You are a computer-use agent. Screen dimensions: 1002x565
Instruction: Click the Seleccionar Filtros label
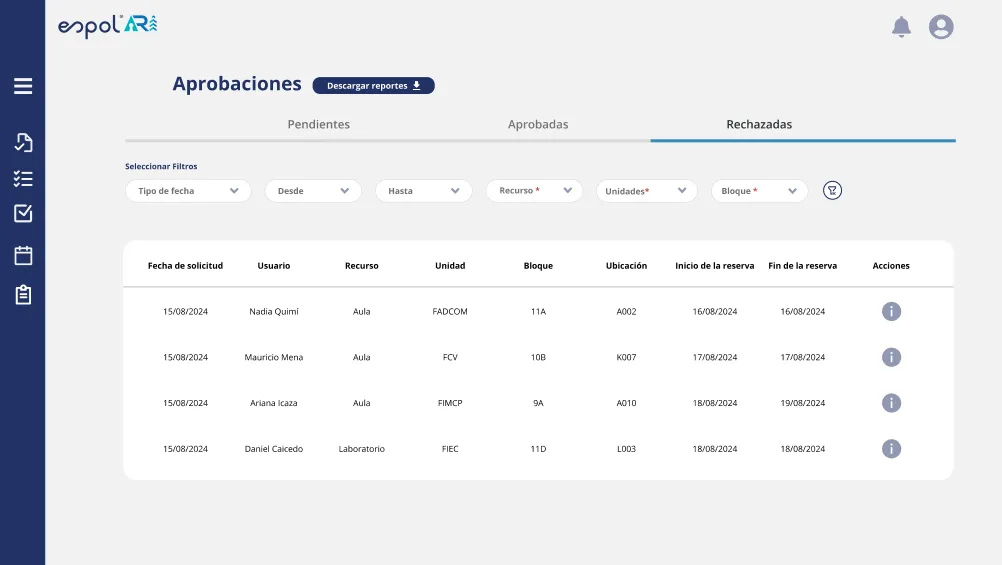point(161,166)
